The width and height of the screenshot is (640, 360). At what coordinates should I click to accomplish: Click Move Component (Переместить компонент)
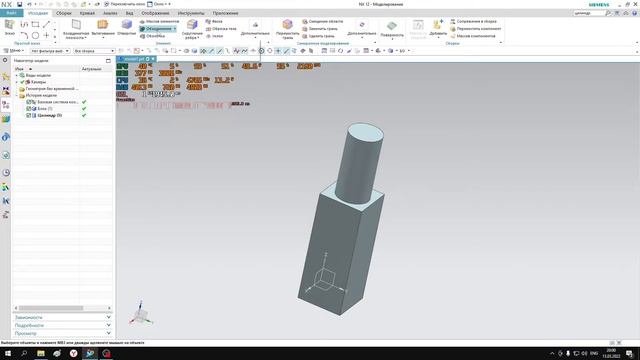(476, 29)
